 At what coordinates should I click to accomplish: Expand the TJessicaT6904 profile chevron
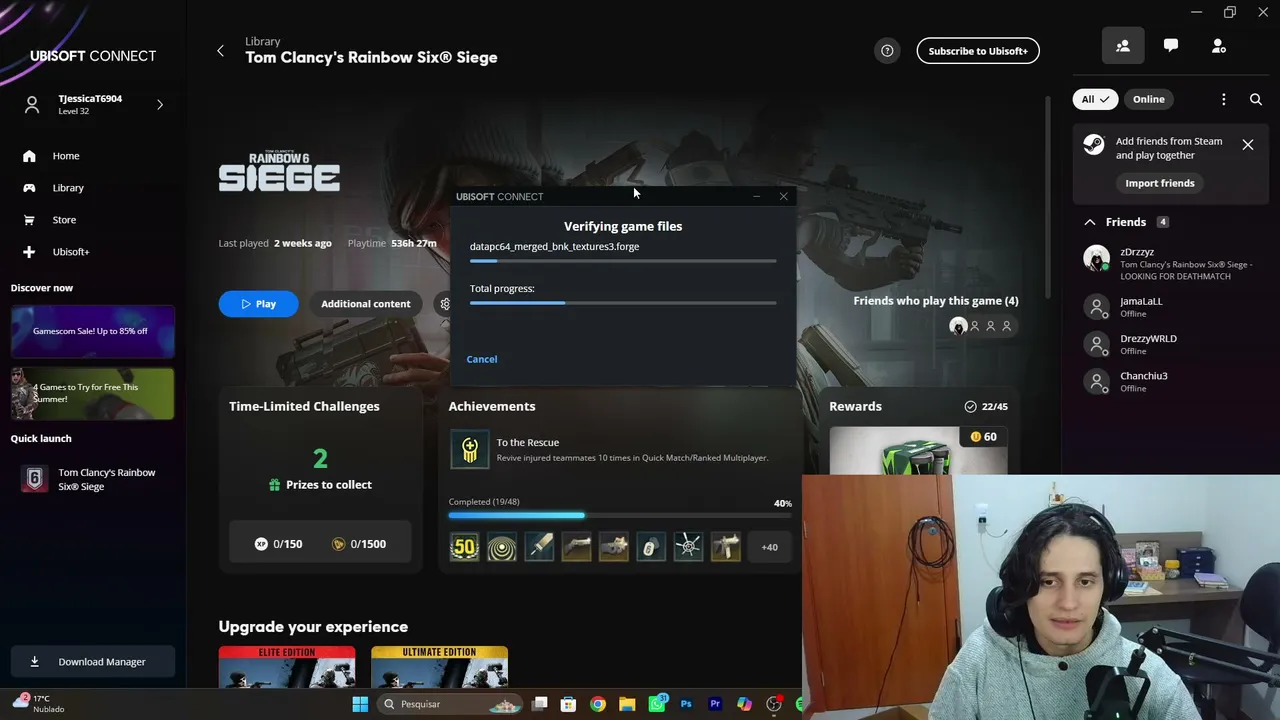pos(160,104)
